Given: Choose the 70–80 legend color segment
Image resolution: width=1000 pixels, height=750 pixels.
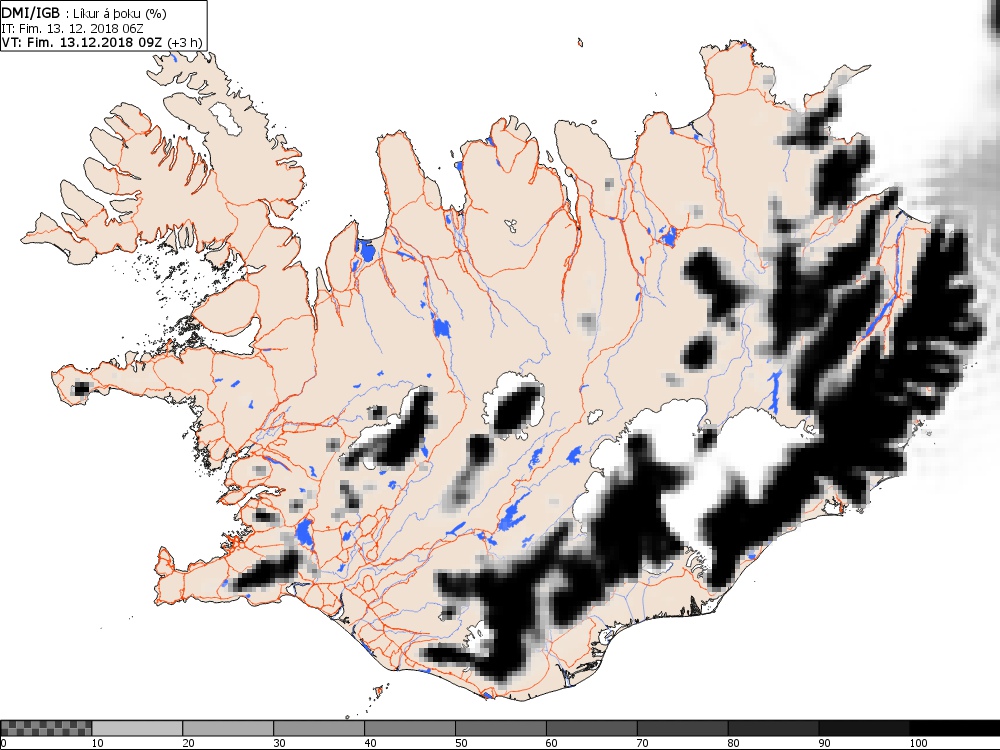Looking at the screenshot, I should pyautogui.click(x=682, y=728).
